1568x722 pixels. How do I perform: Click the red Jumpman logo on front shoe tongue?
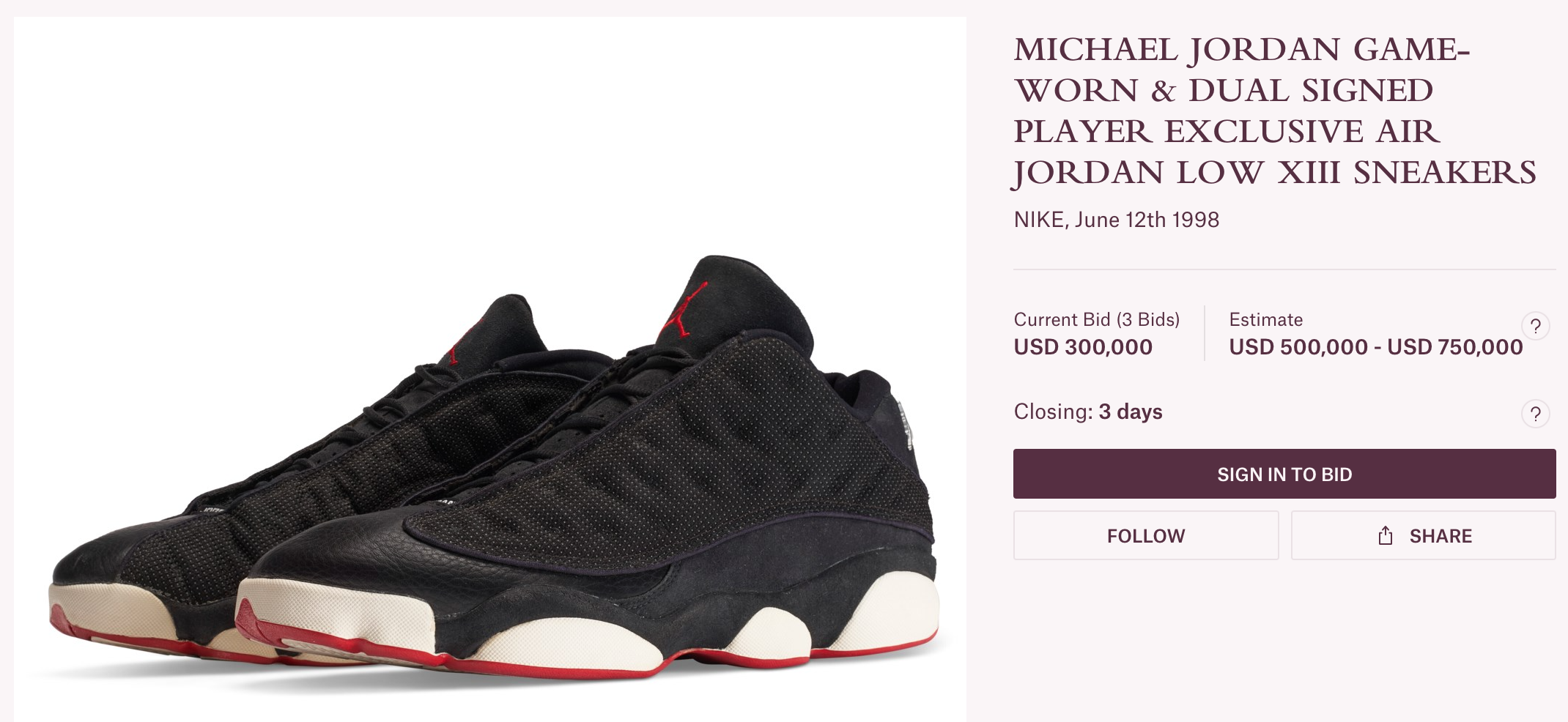[x=684, y=310]
